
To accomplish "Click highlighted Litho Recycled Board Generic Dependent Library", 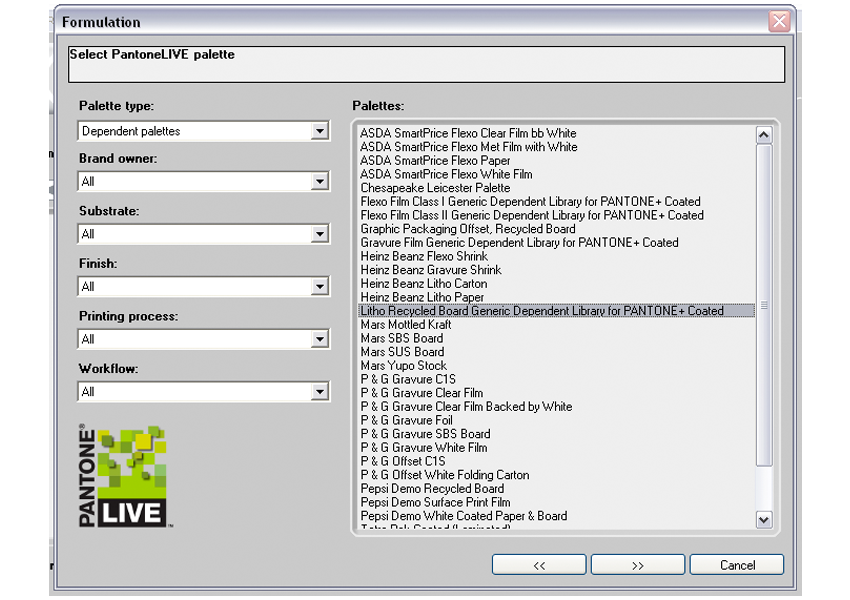I will (556, 311).
